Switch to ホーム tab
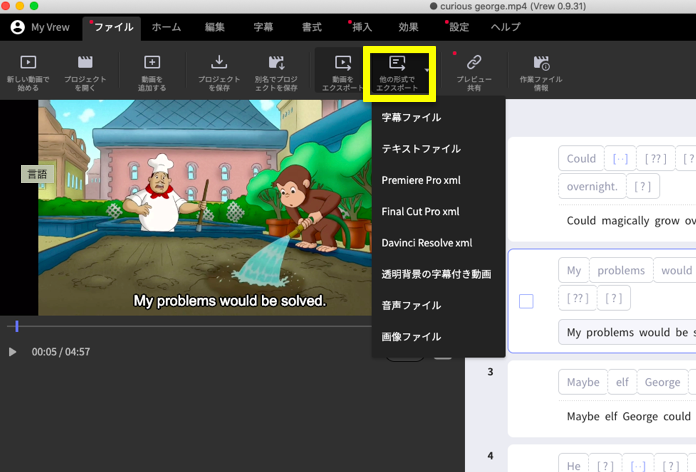Image resolution: width=696 pixels, height=472 pixels. pos(166,27)
